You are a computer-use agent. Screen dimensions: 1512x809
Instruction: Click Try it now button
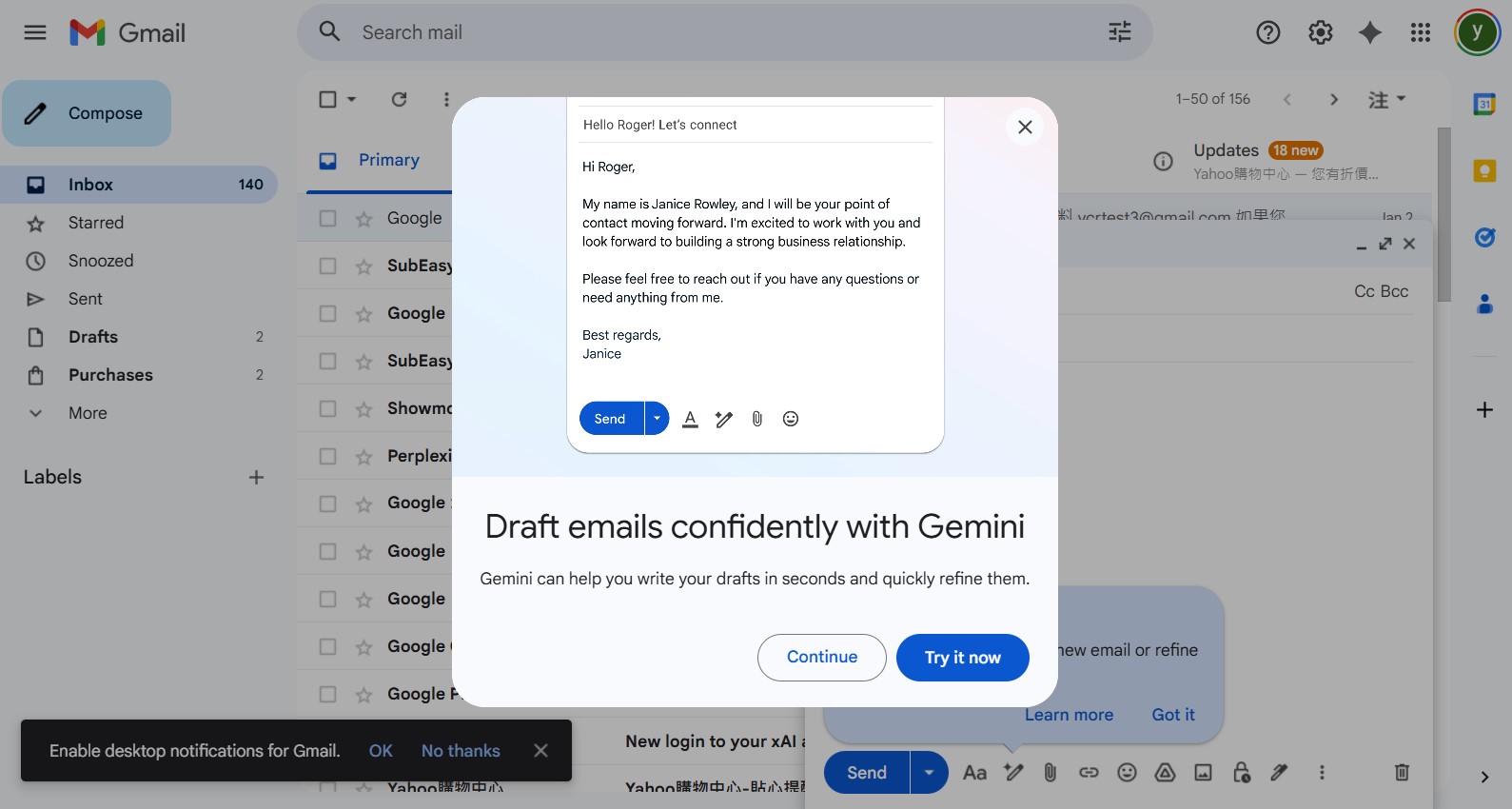tap(963, 658)
